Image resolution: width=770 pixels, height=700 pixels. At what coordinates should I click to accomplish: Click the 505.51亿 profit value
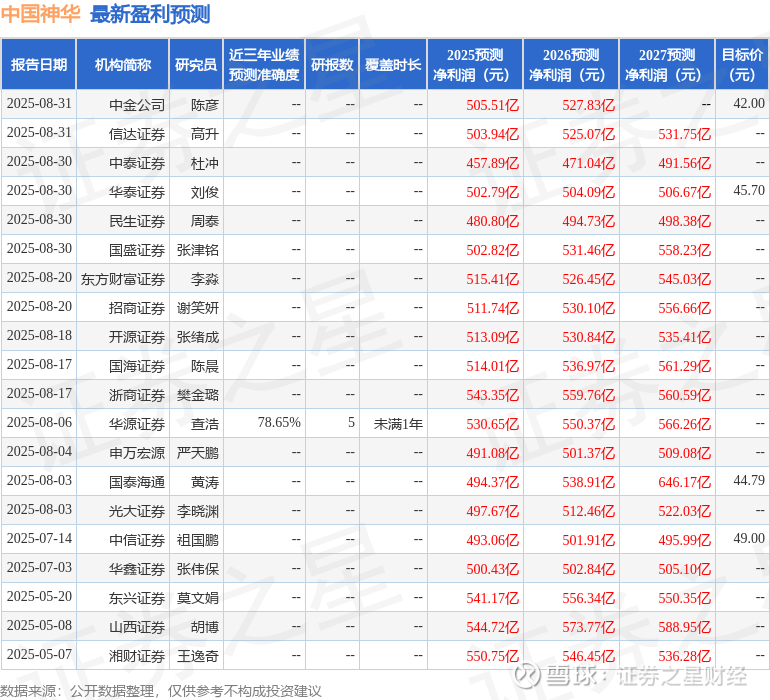tap(492, 105)
